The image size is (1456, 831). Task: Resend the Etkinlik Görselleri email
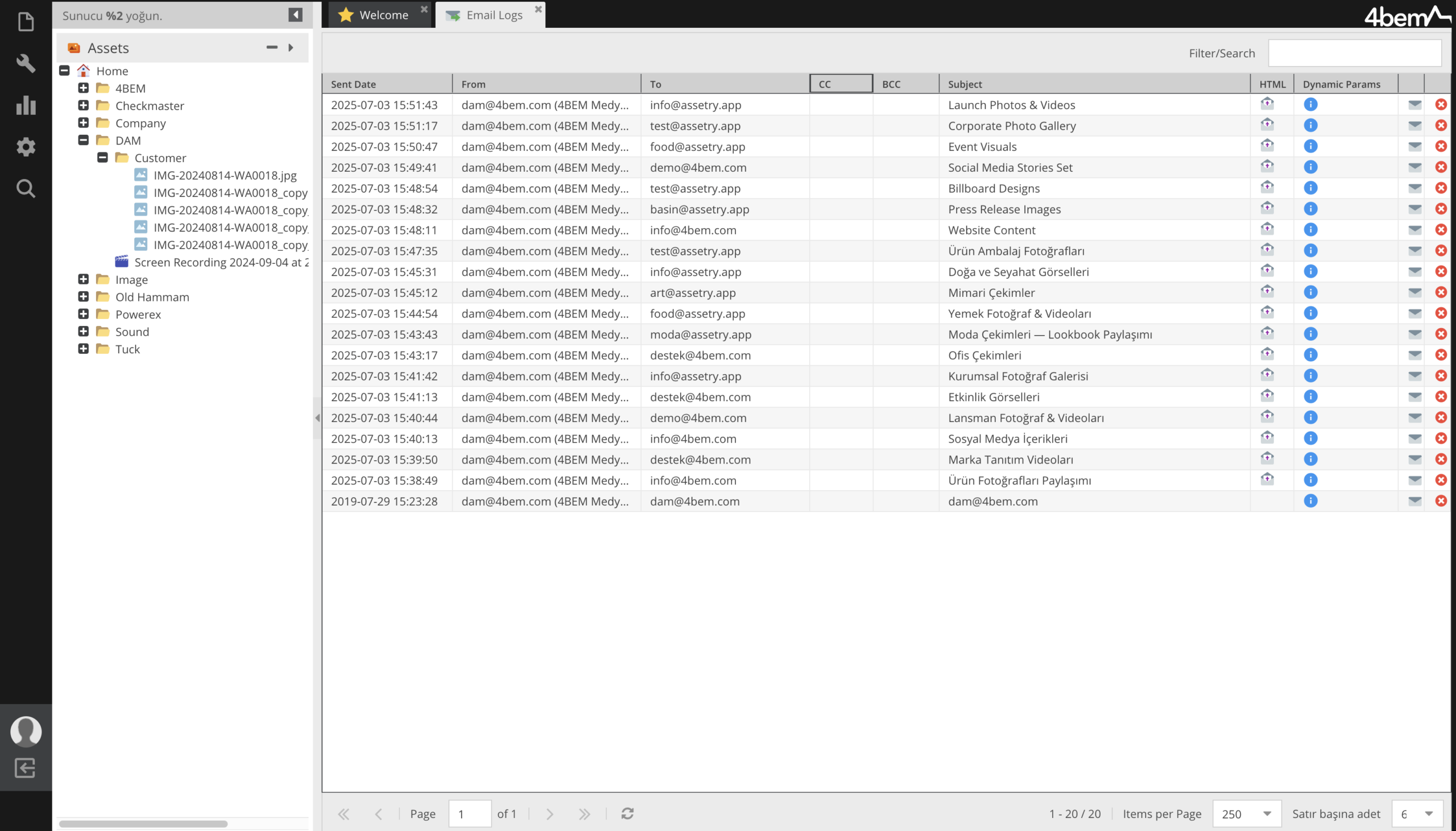1414,396
